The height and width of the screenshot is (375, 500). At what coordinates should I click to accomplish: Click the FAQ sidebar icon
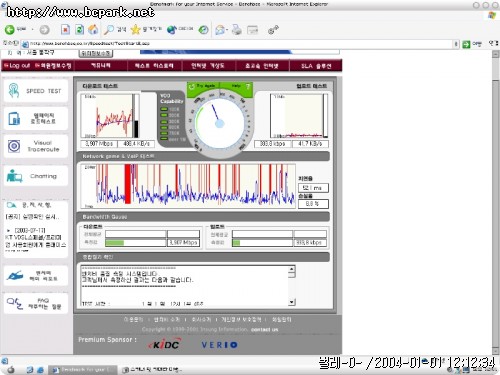click(x=15, y=303)
